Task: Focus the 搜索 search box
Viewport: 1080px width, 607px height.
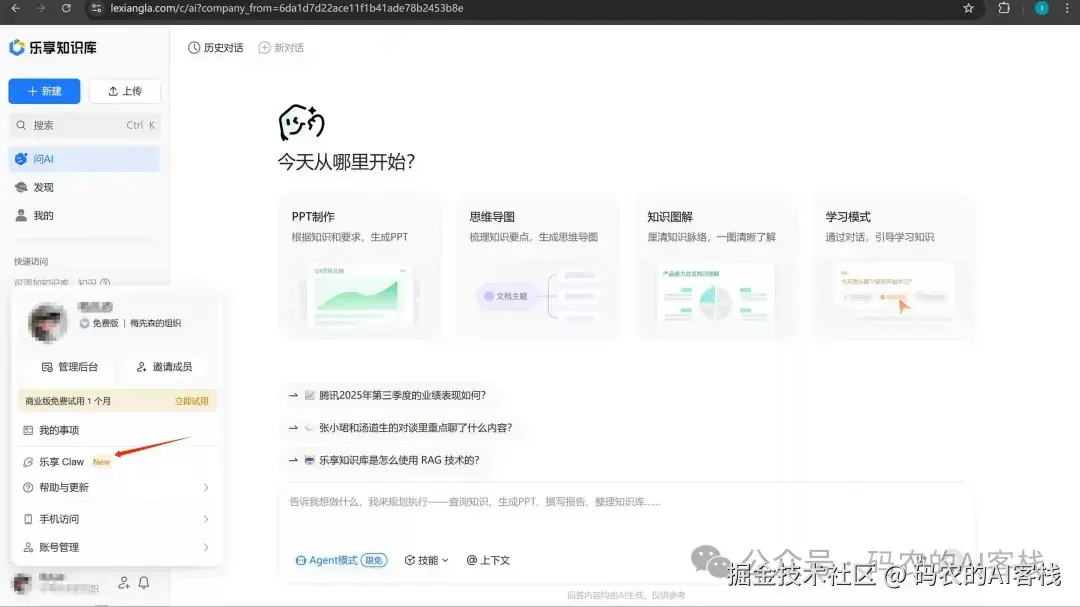Action: (x=85, y=125)
